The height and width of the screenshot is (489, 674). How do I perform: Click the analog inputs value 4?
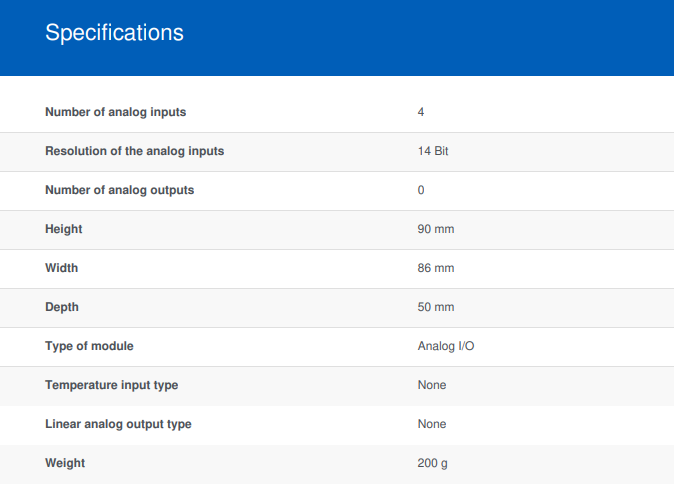tap(421, 112)
